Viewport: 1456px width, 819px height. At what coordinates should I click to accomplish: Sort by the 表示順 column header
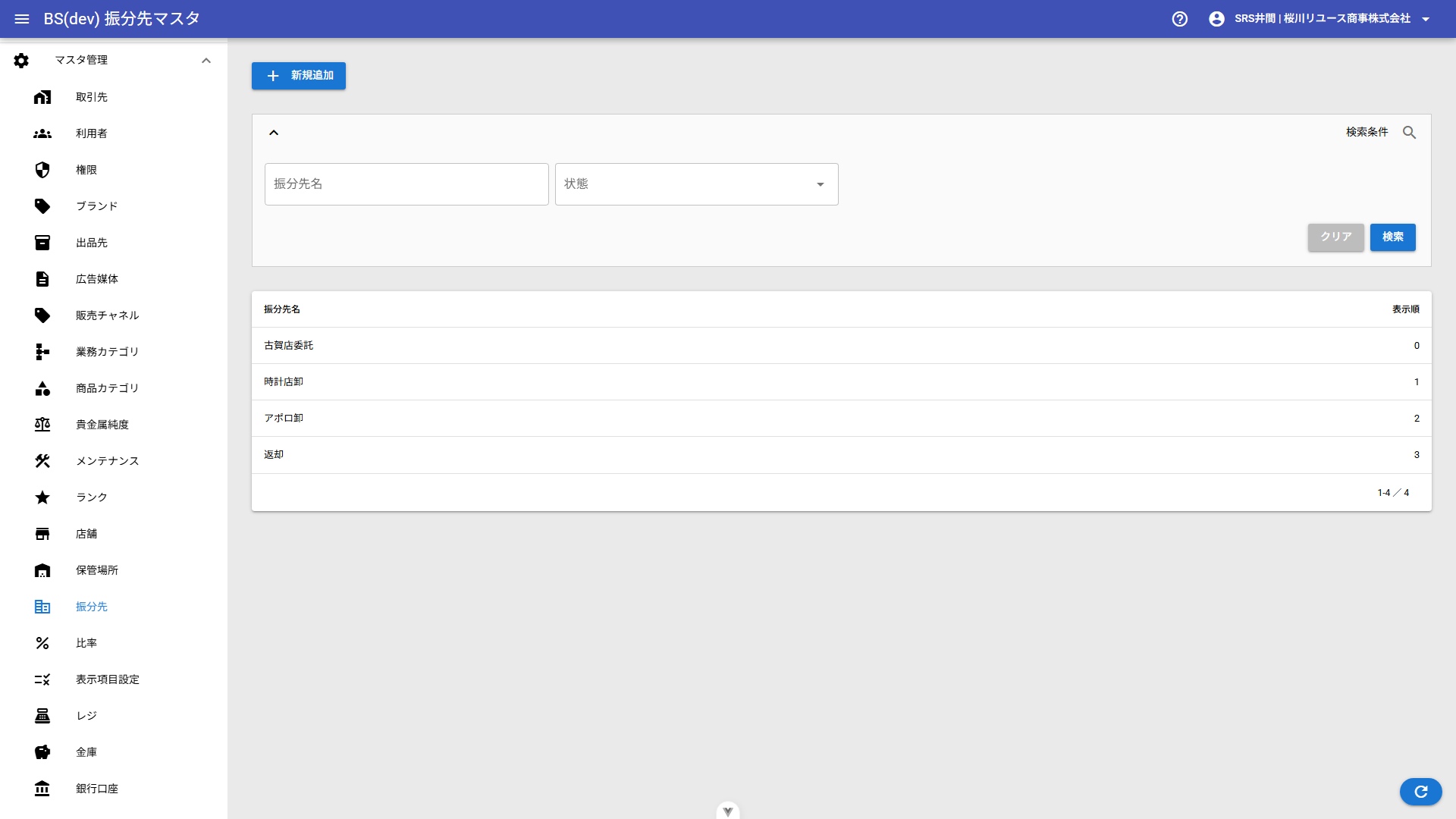click(1406, 309)
